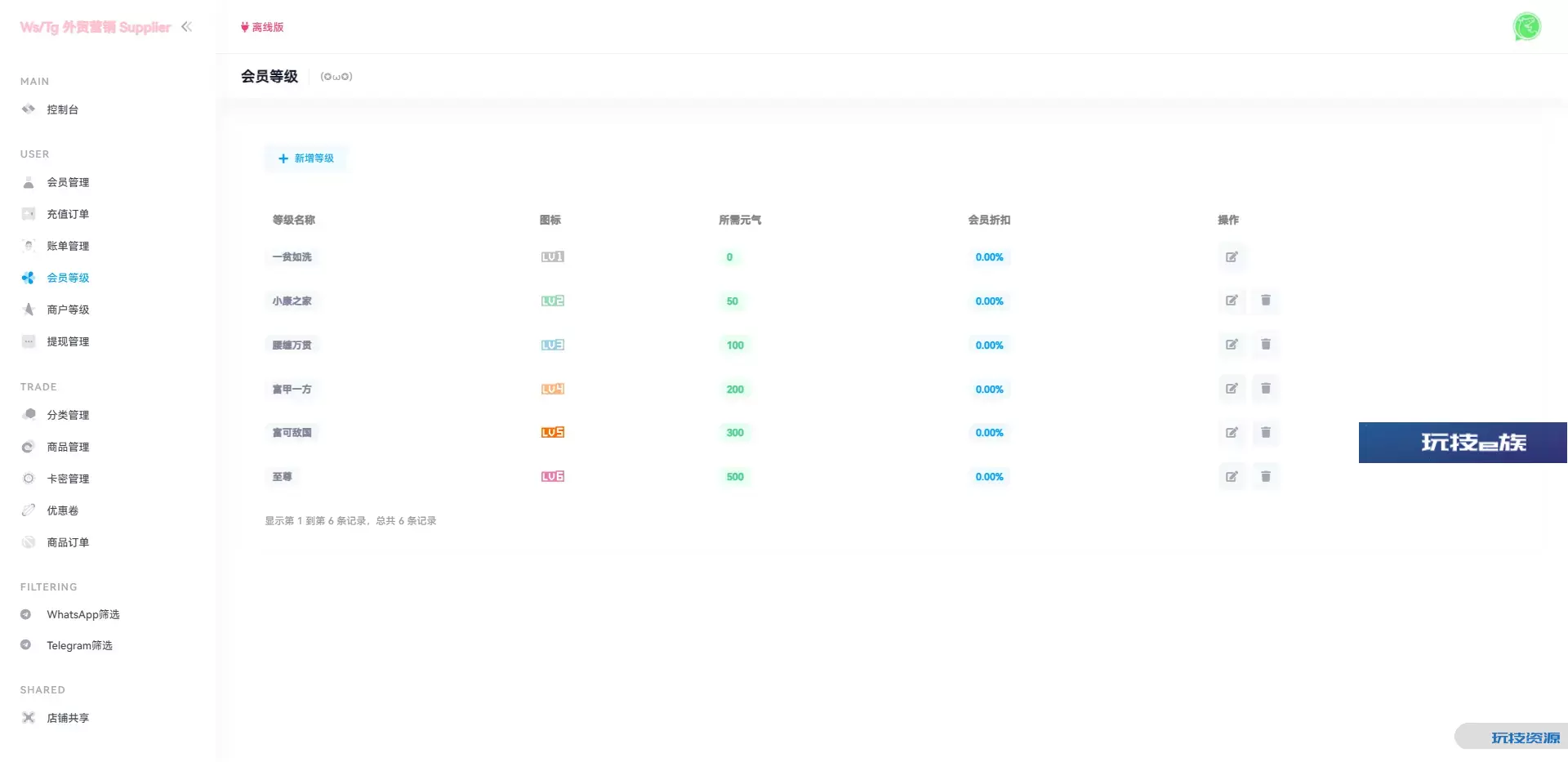Click the 提现管理 sidebar icon
Screen dimensions: 1568x762
pyautogui.click(x=29, y=341)
